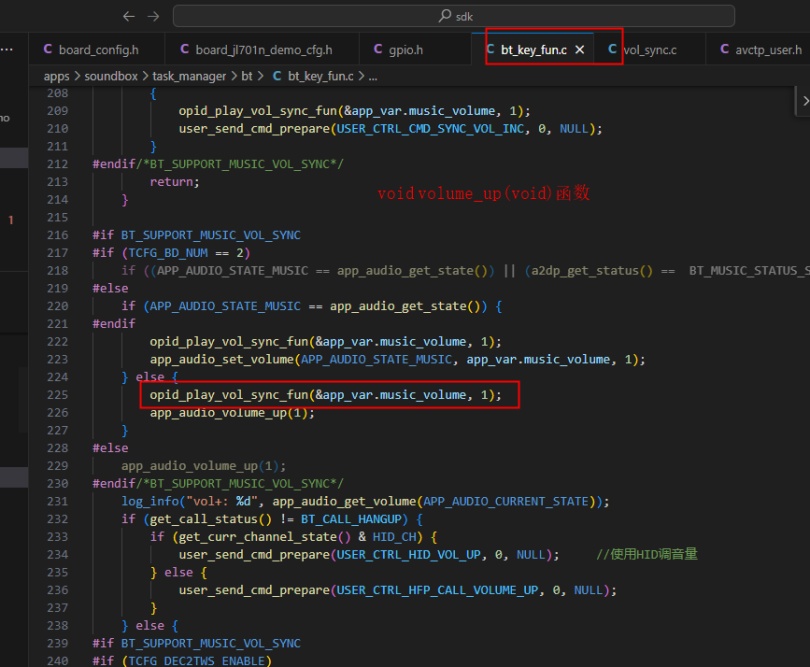Click bt_key_fun.c in the breadcrumb

[x=321, y=76]
